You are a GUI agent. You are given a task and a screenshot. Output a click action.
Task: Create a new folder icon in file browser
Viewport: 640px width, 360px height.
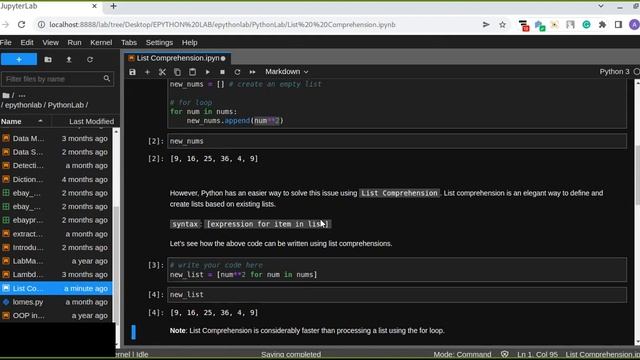coord(48,60)
